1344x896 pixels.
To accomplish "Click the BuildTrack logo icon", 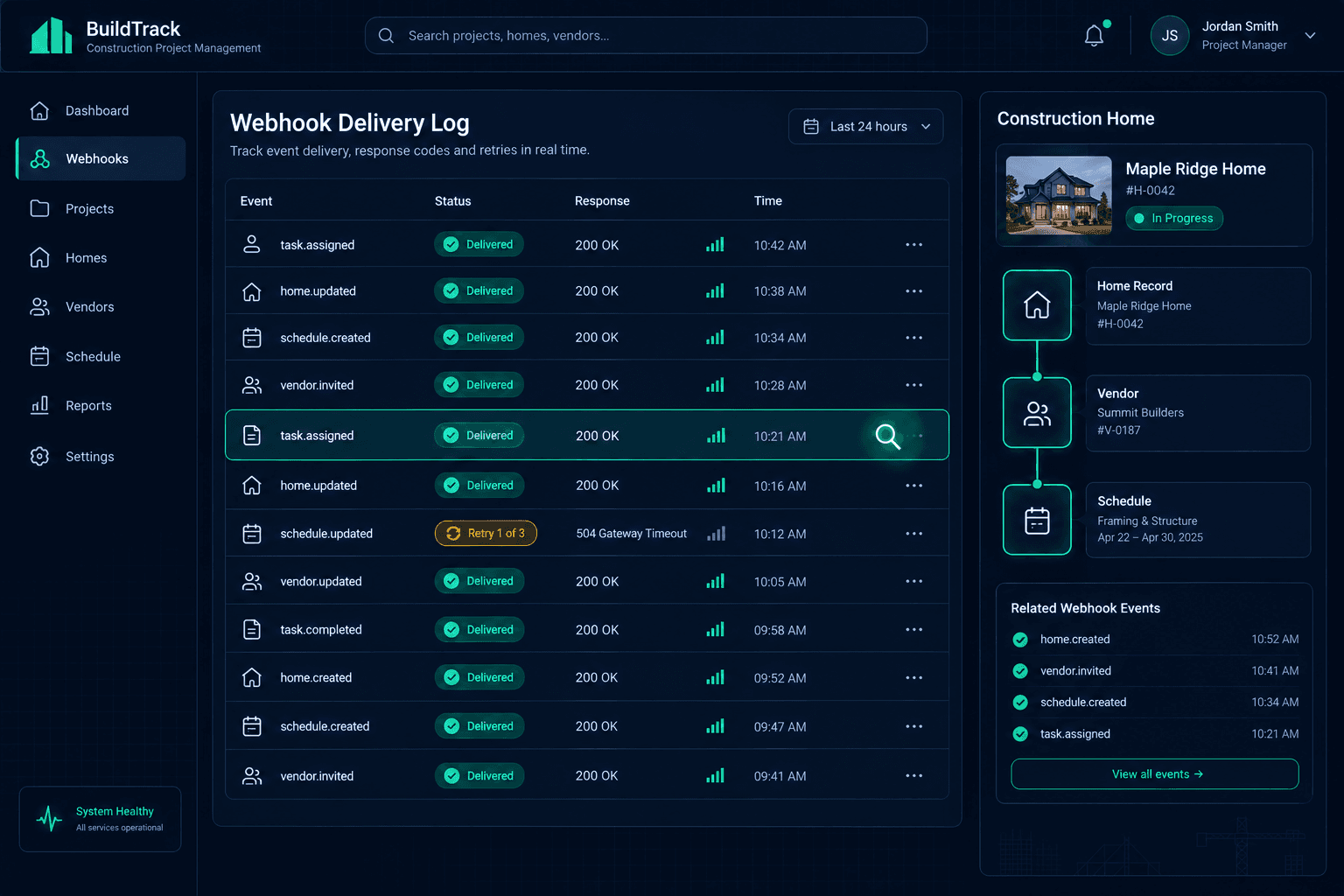I will [52, 36].
